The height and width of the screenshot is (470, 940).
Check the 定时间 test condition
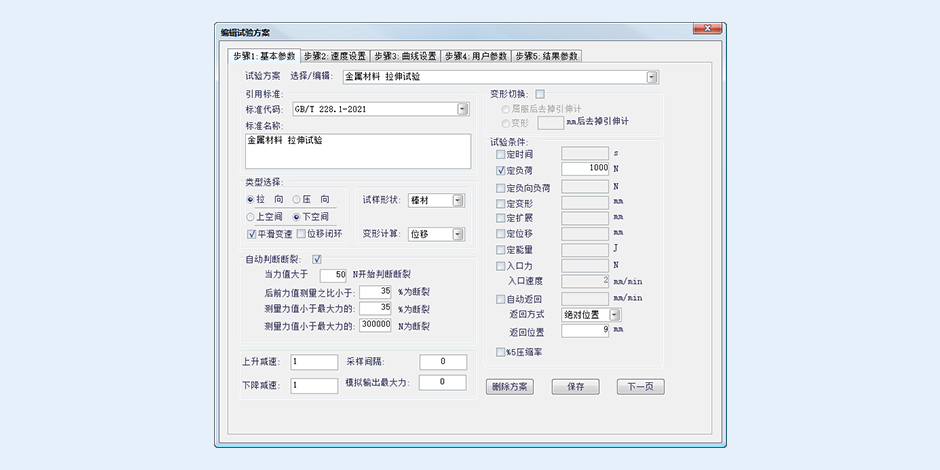tap(501, 154)
